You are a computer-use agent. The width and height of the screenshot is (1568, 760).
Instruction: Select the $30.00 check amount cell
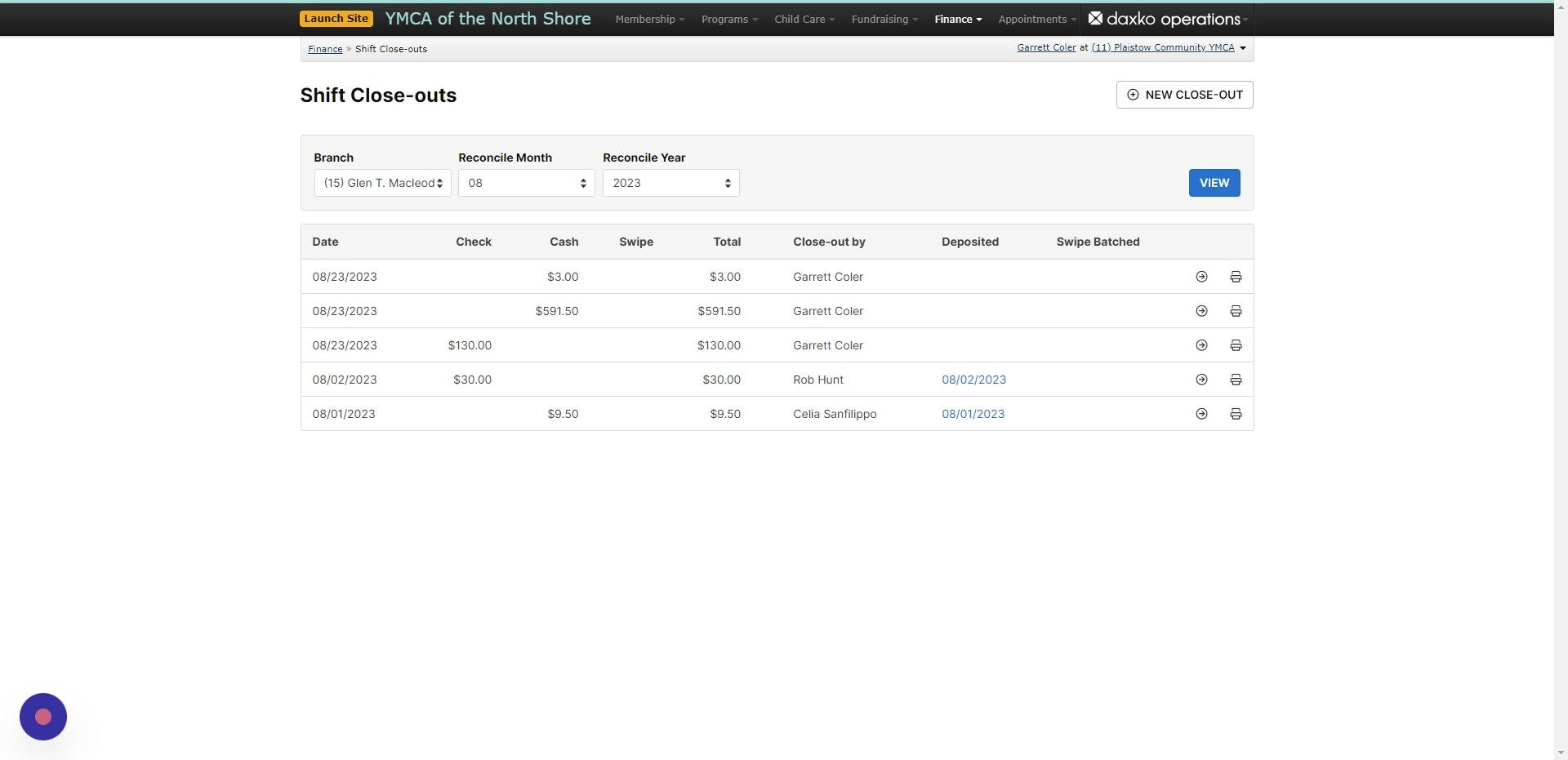click(x=472, y=380)
